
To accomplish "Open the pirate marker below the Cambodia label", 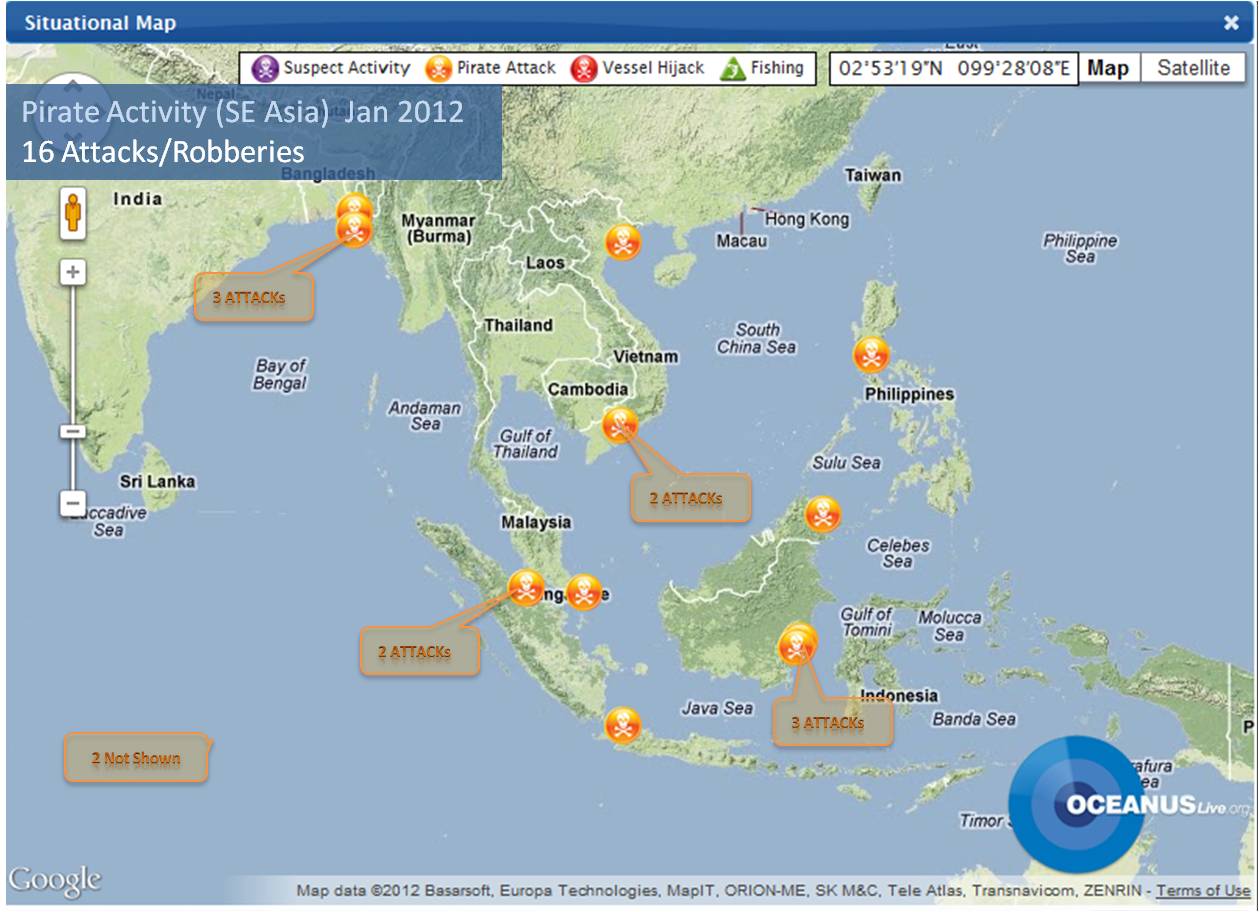I will 620,425.
